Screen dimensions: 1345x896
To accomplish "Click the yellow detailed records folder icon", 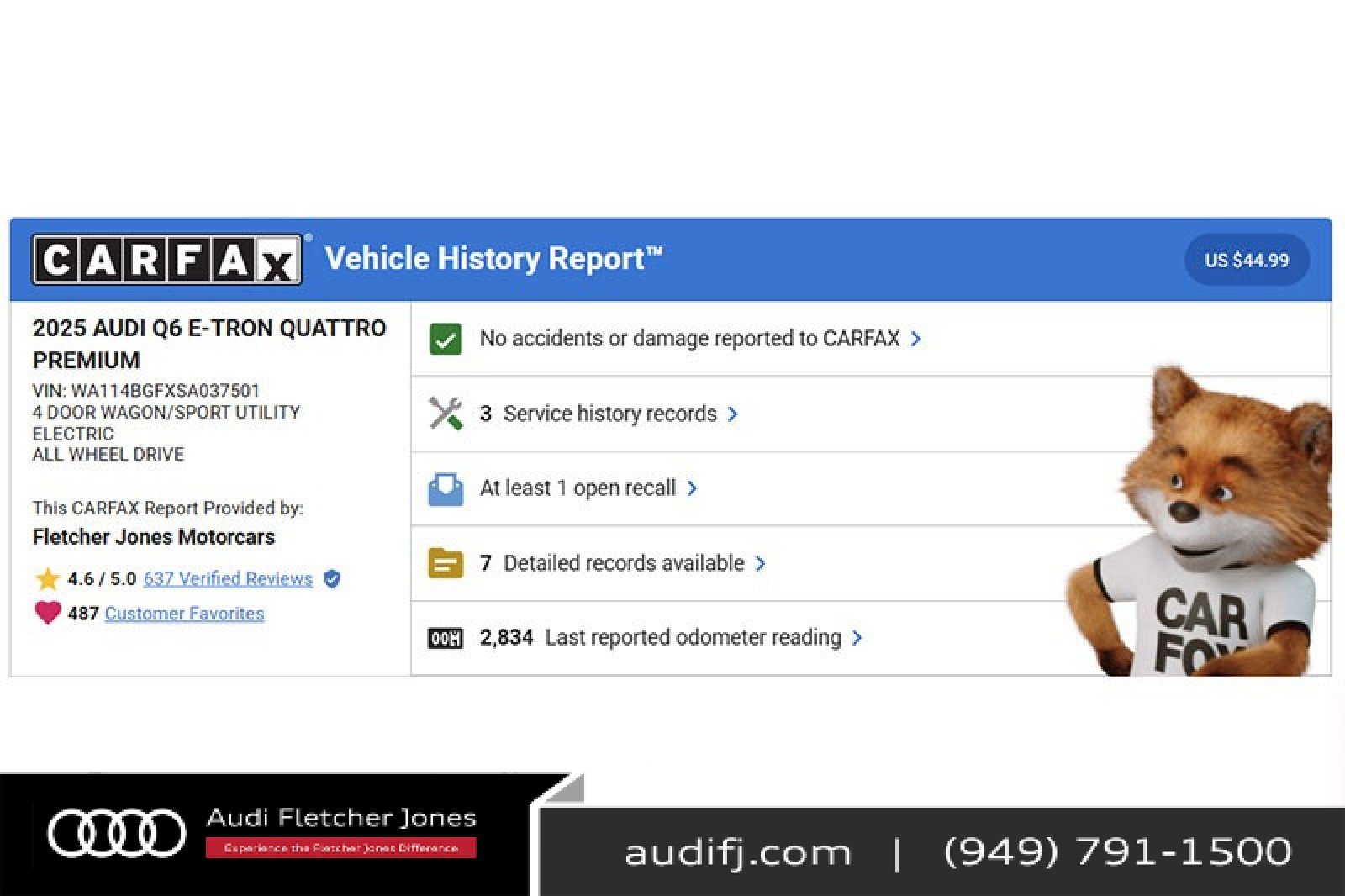I will [446, 563].
